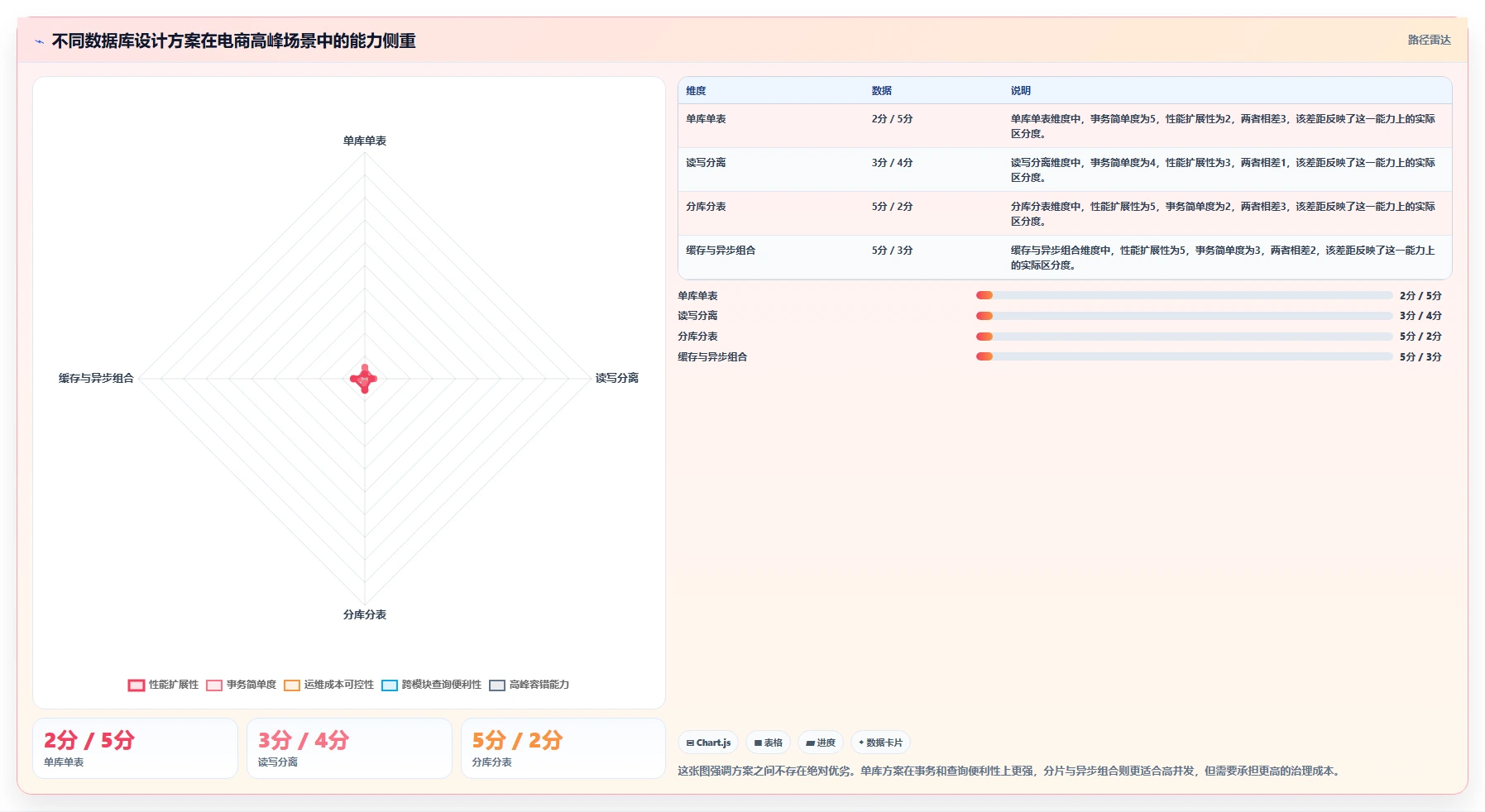Viewport: 1485px width, 812px height.
Task: Toggle 性能扩展性 legend series
Action: pos(164,685)
